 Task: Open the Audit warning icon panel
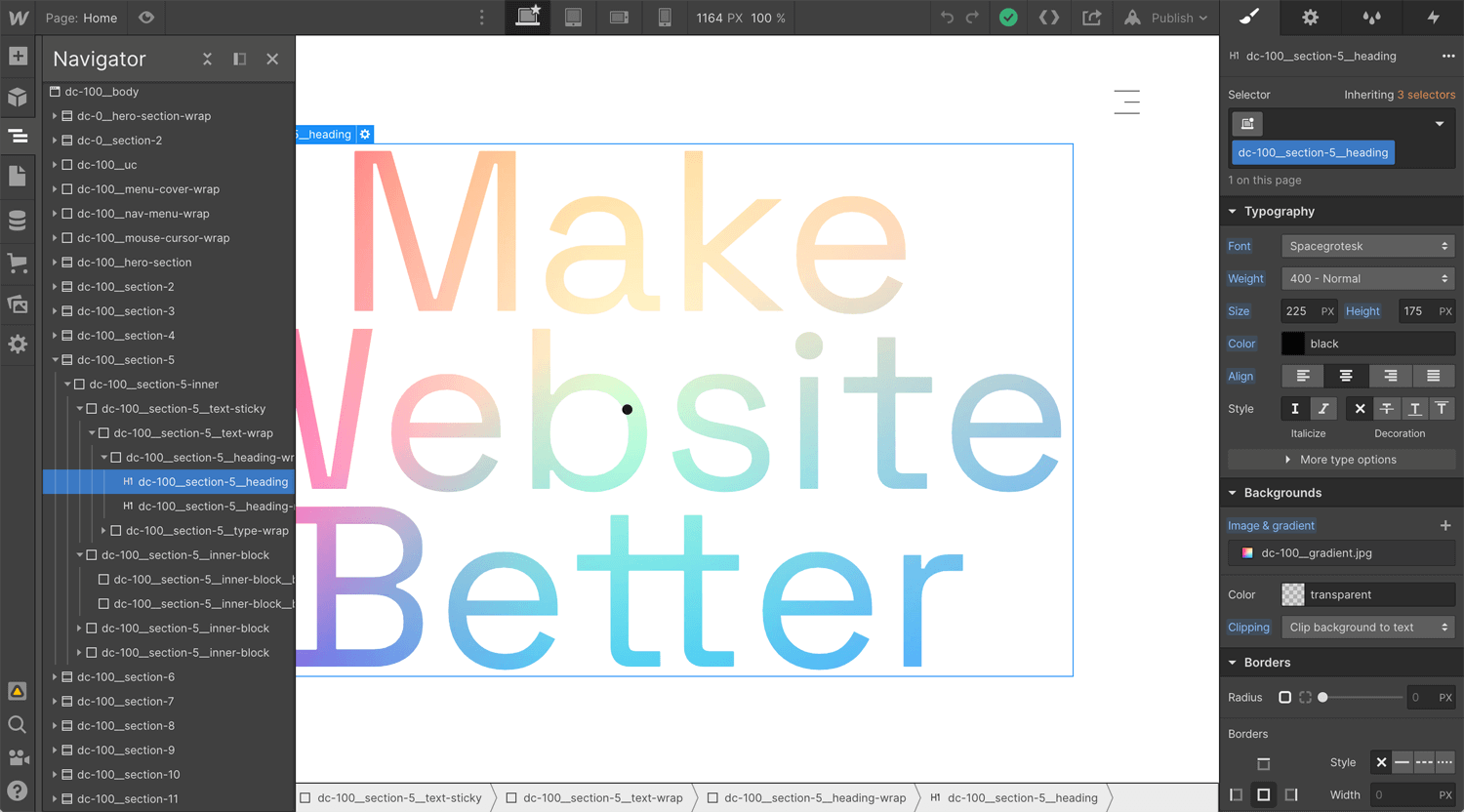pos(18,691)
